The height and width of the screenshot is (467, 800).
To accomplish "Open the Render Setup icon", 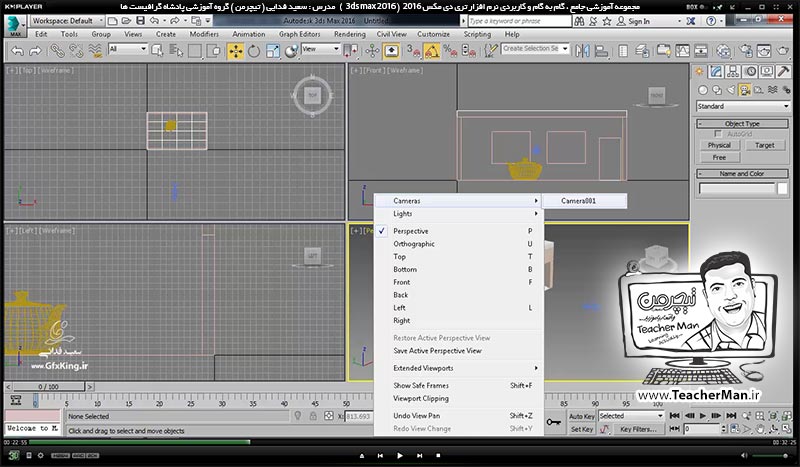I will (745, 51).
